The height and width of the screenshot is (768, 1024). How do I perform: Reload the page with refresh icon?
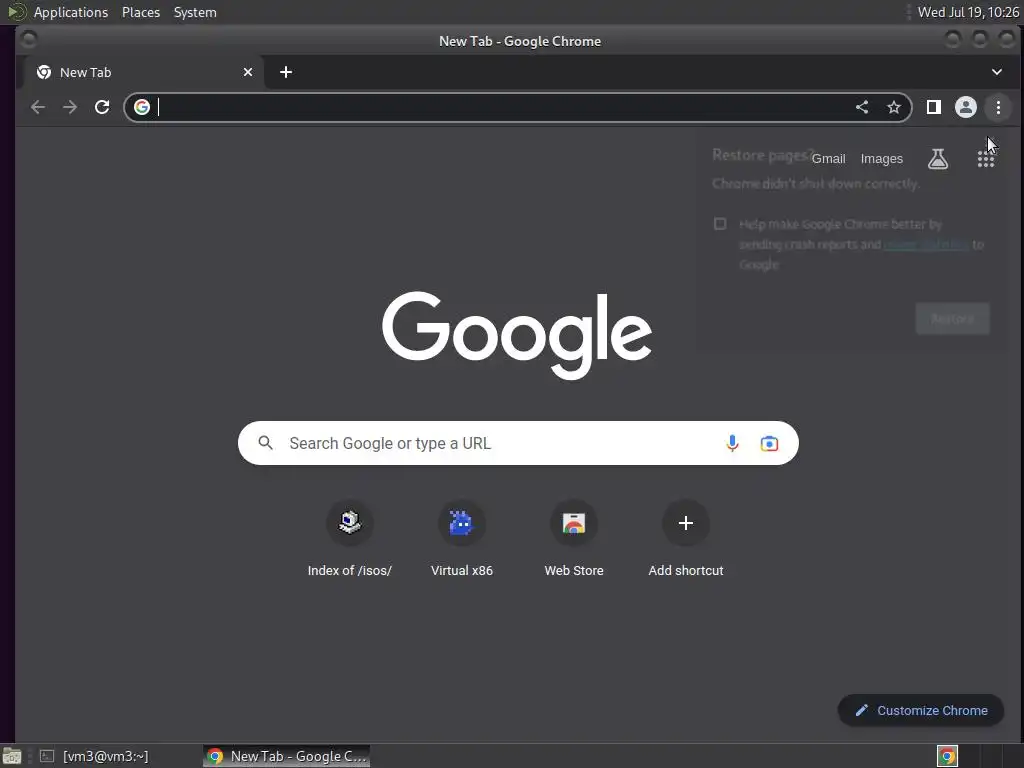102,107
